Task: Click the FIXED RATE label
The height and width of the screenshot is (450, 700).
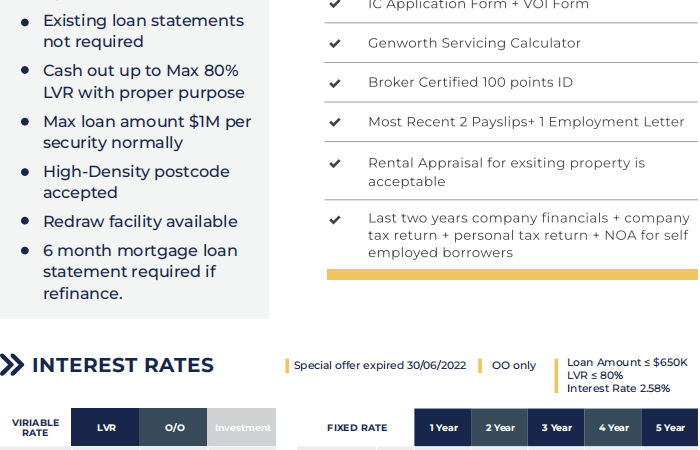Action: tap(357, 428)
